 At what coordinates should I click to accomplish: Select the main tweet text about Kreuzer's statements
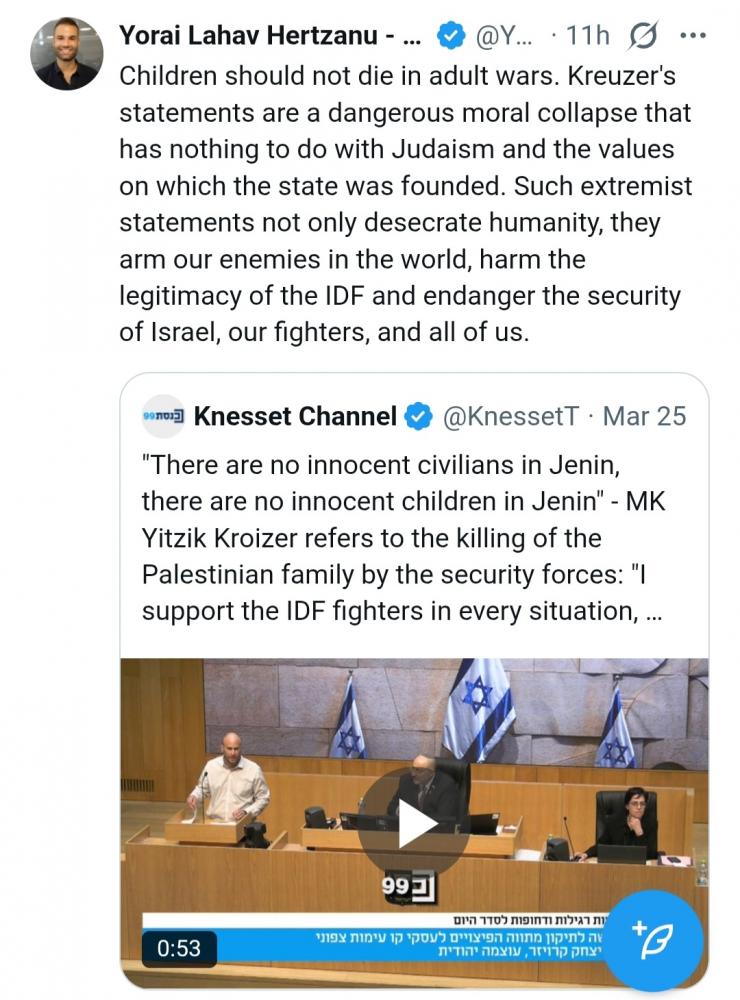pyautogui.click(x=405, y=203)
